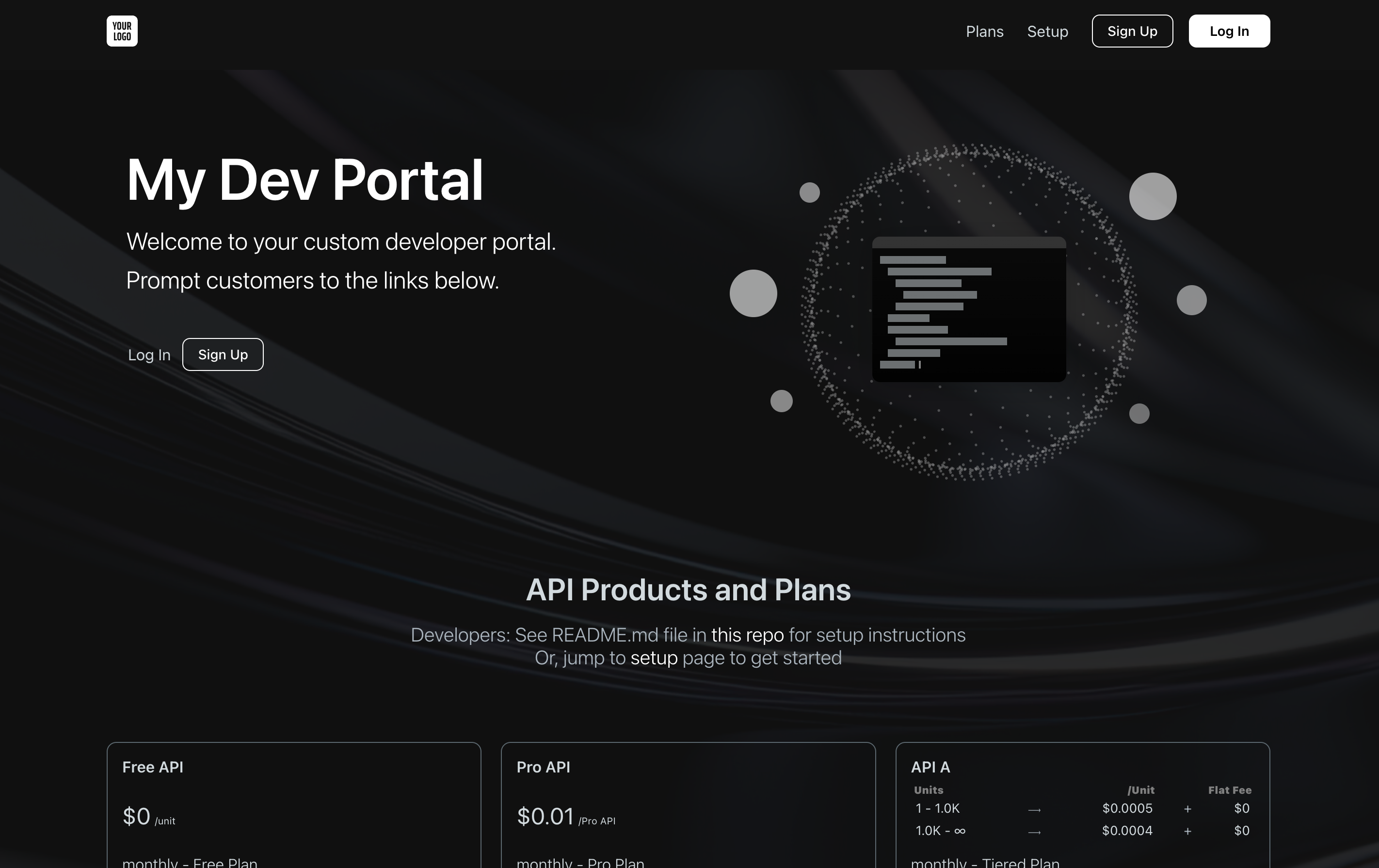
Task: Click the Sign Up button in the header
Action: 1132,31
